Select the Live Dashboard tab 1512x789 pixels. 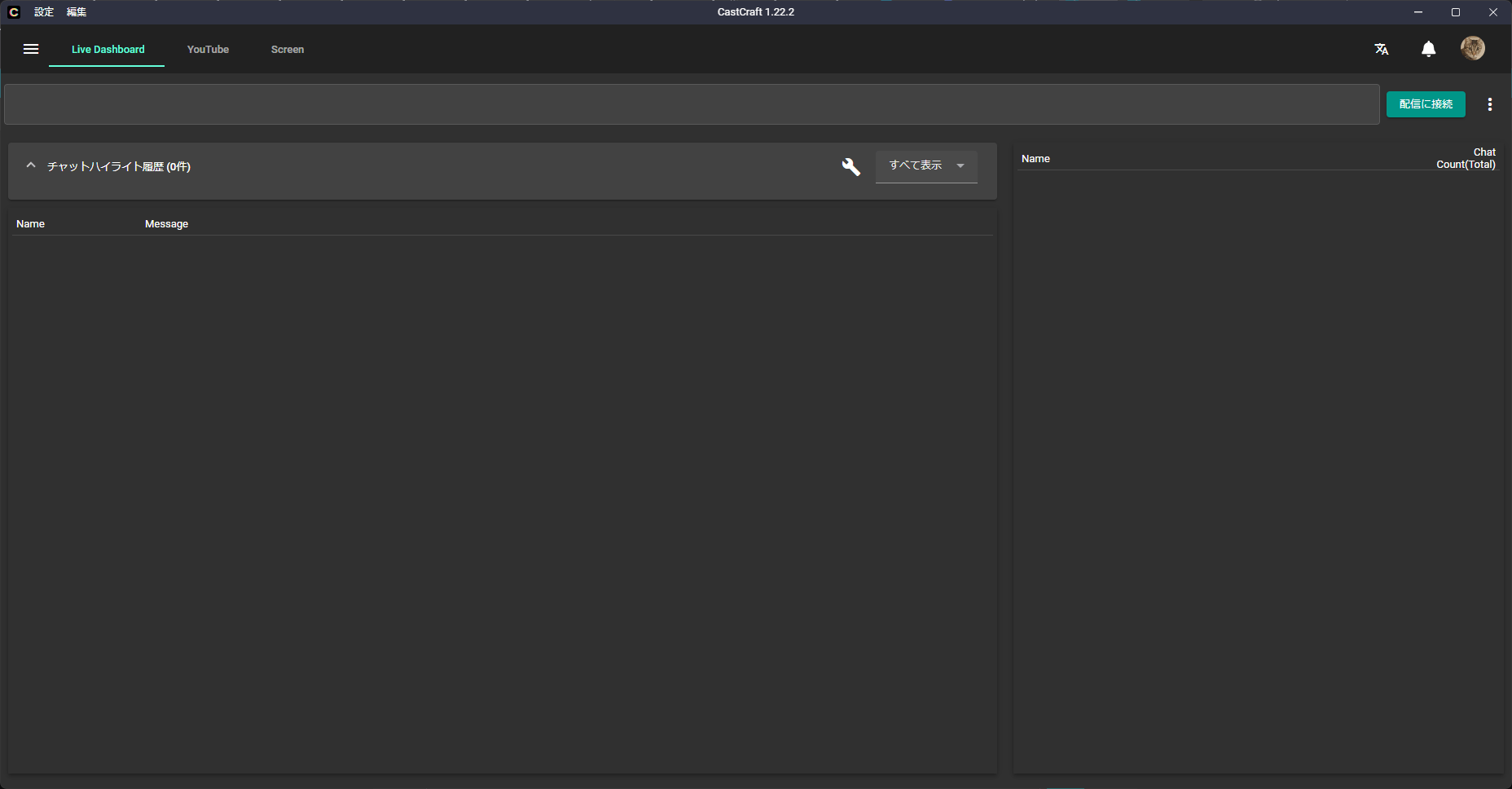(108, 50)
